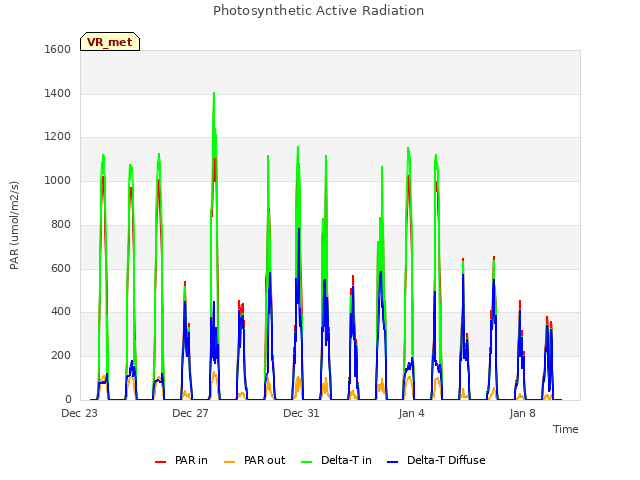
Task: Click the 800 y-axis tick label
Action: 61,224
